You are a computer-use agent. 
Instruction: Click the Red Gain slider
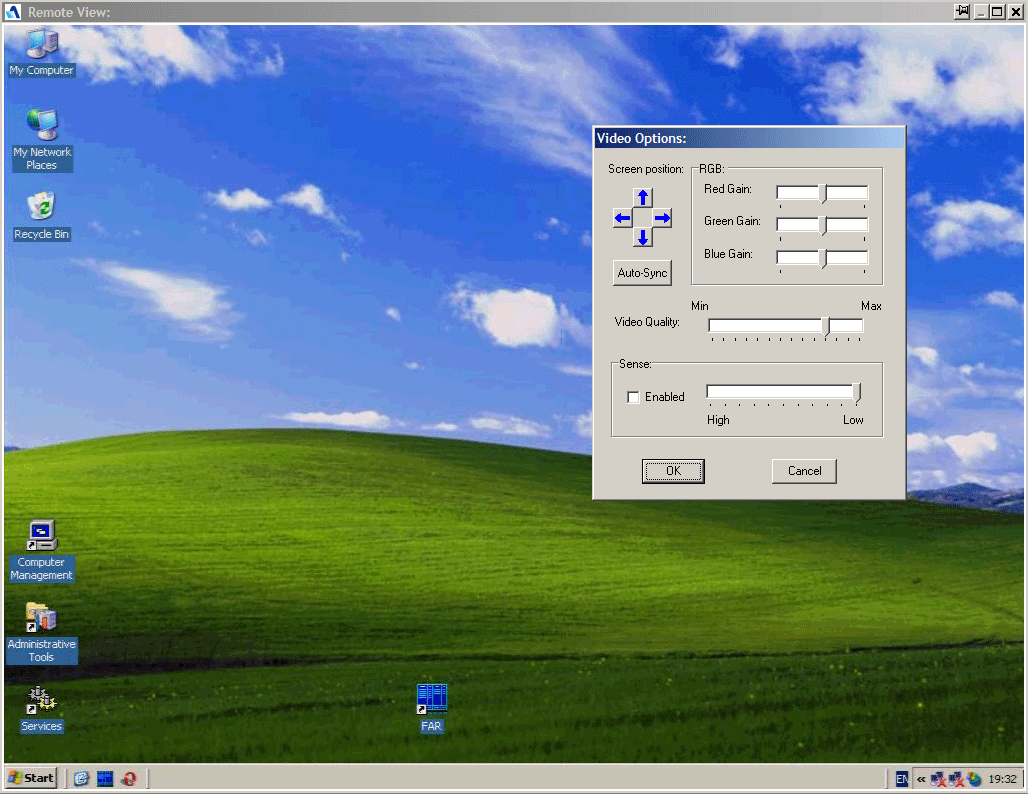[x=822, y=193]
